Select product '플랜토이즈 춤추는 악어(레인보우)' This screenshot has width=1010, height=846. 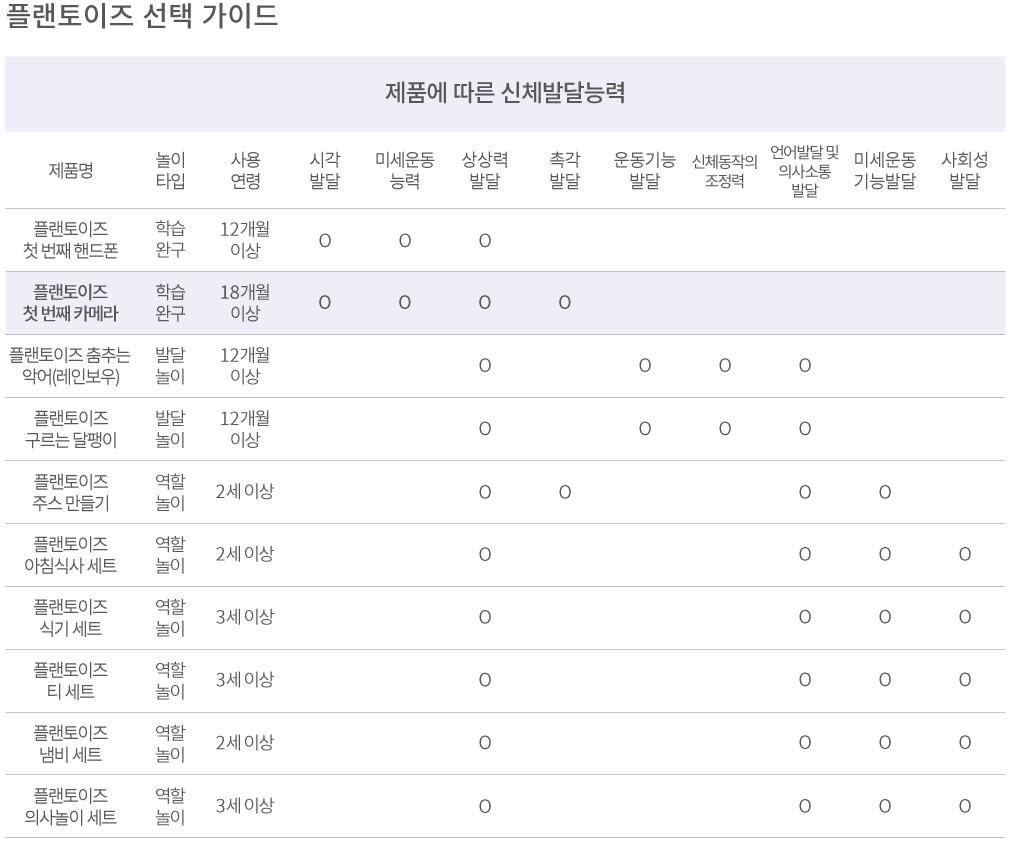70,365
